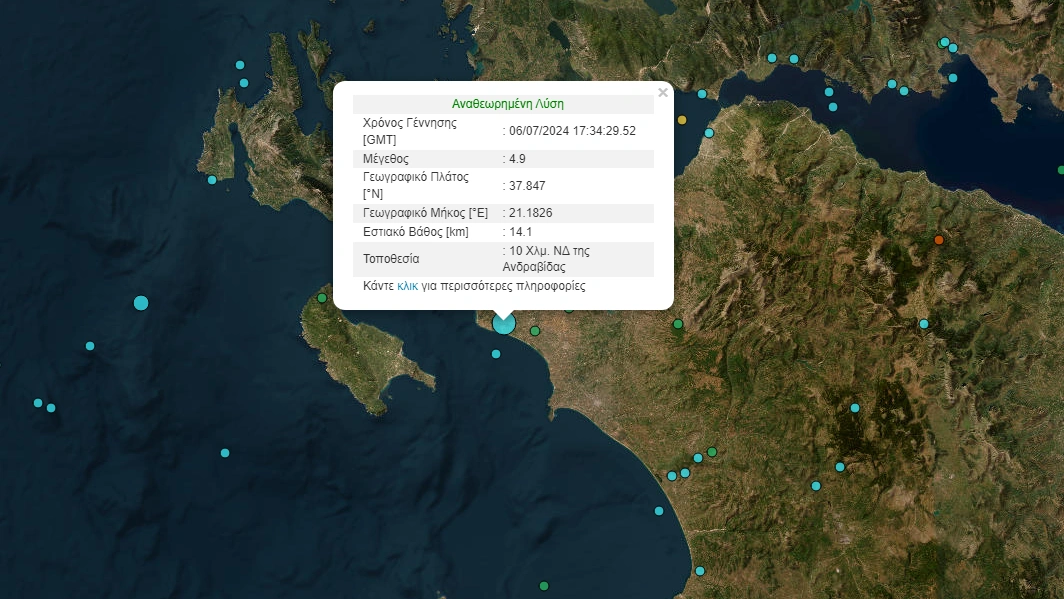Image resolution: width=1064 pixels, height=599 pixels.
Task: Click the location text '10 Χλμ. ΝΔ της Ανδραβίδας'
Action: (x=548, y=259)
